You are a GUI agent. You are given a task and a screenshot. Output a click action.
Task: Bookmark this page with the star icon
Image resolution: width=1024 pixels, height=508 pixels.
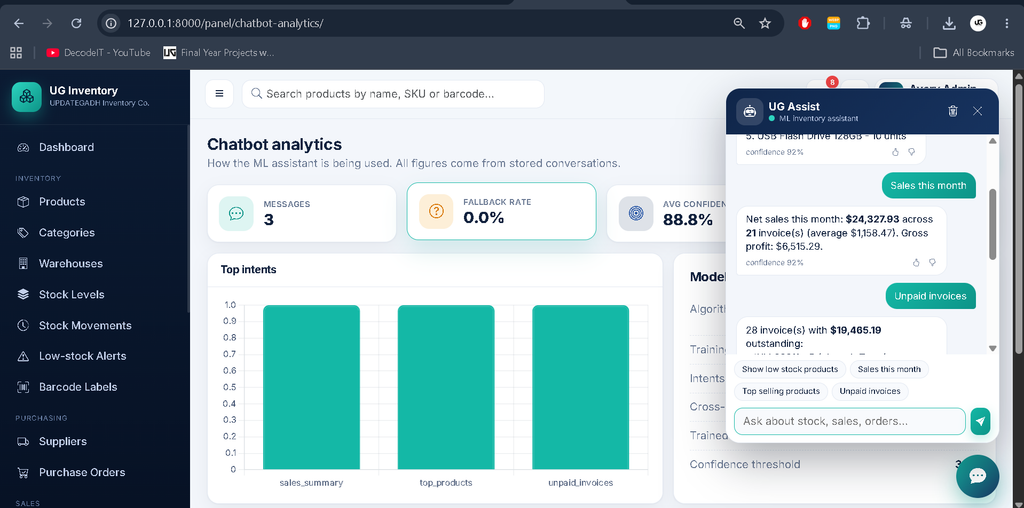pos(765,24)
